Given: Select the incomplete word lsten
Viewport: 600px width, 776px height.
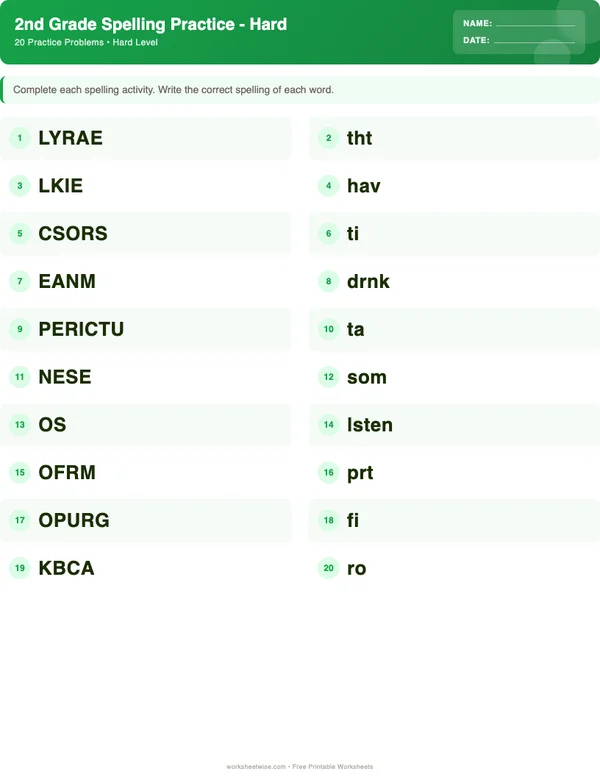Looking at the screenshot, I should pos(370,425).
